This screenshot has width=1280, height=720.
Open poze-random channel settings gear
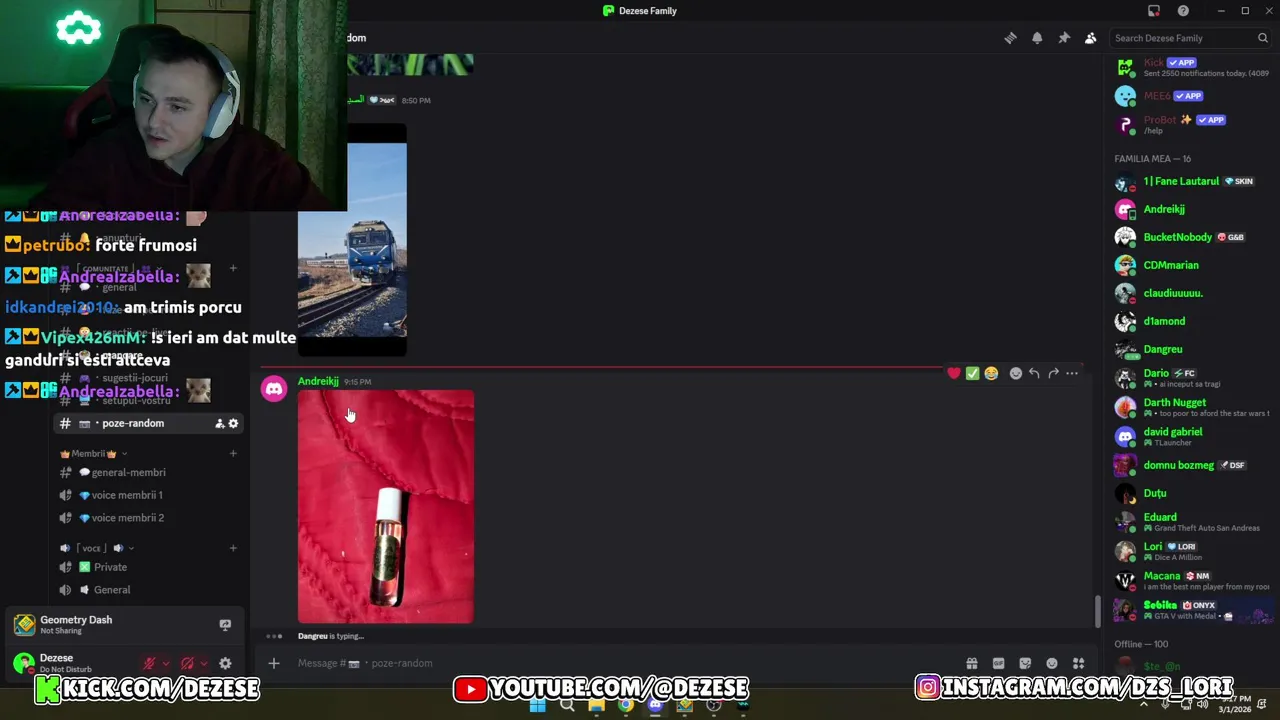(234, 423)
